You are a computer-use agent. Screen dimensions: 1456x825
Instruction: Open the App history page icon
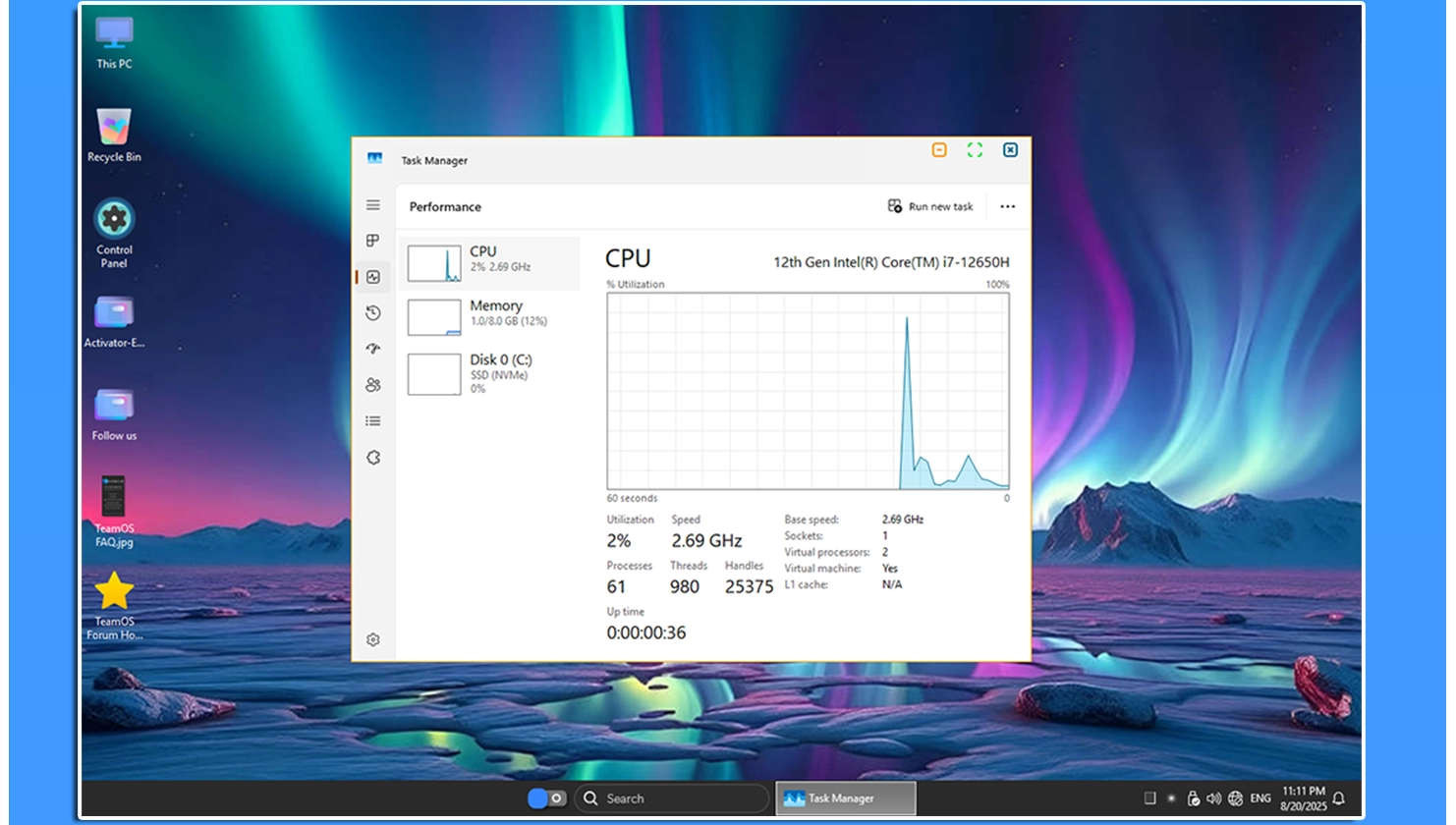point(373,313)
